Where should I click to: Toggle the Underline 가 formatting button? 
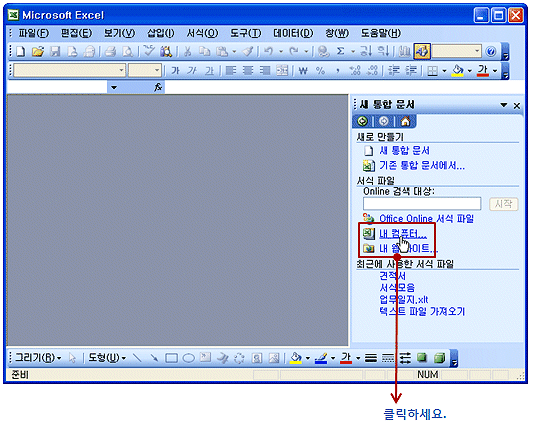pyautogui.click(x=209, y=70)
